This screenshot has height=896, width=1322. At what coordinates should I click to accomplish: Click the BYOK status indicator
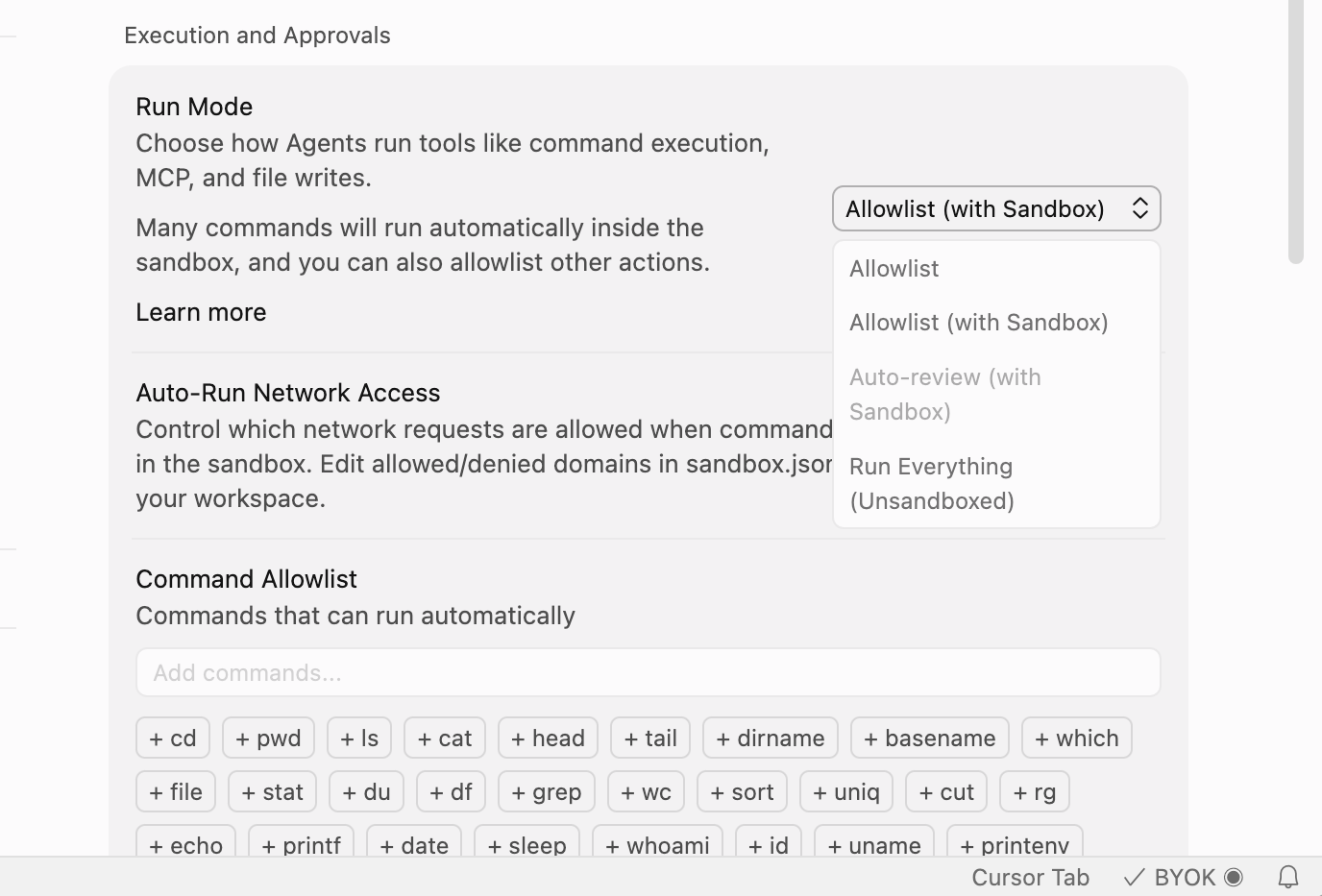(1184, 877)
